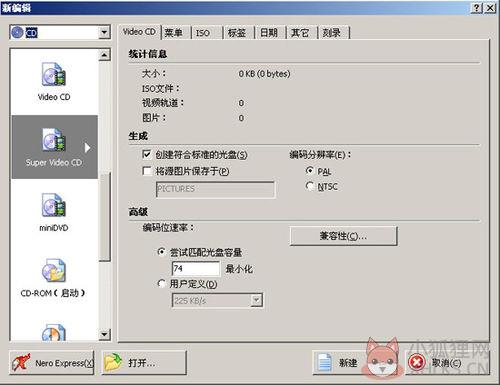
Task: Click the 编码位速率 label
Action: (x=168, y=228)
